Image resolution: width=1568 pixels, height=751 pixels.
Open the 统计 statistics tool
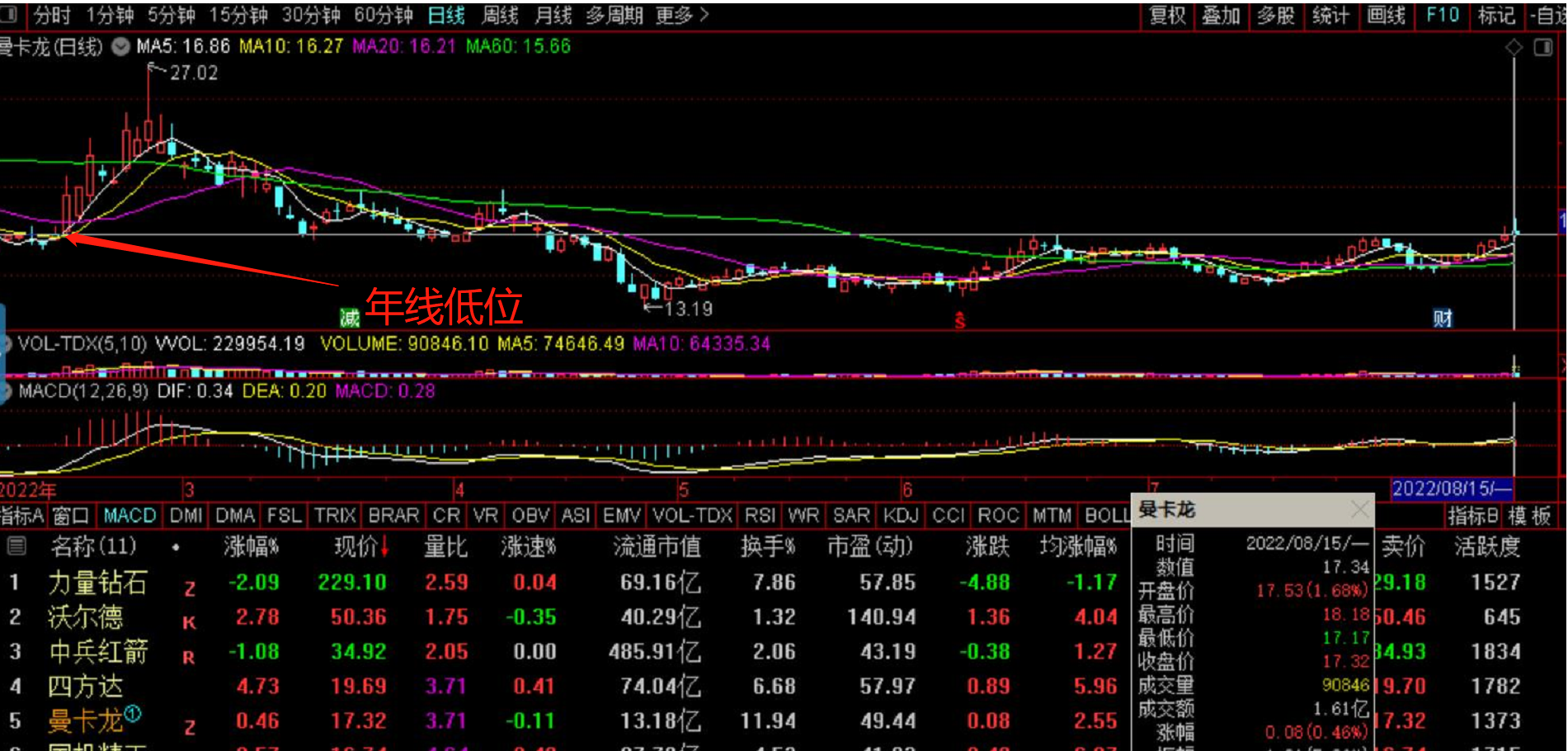tap(1330, 15)
